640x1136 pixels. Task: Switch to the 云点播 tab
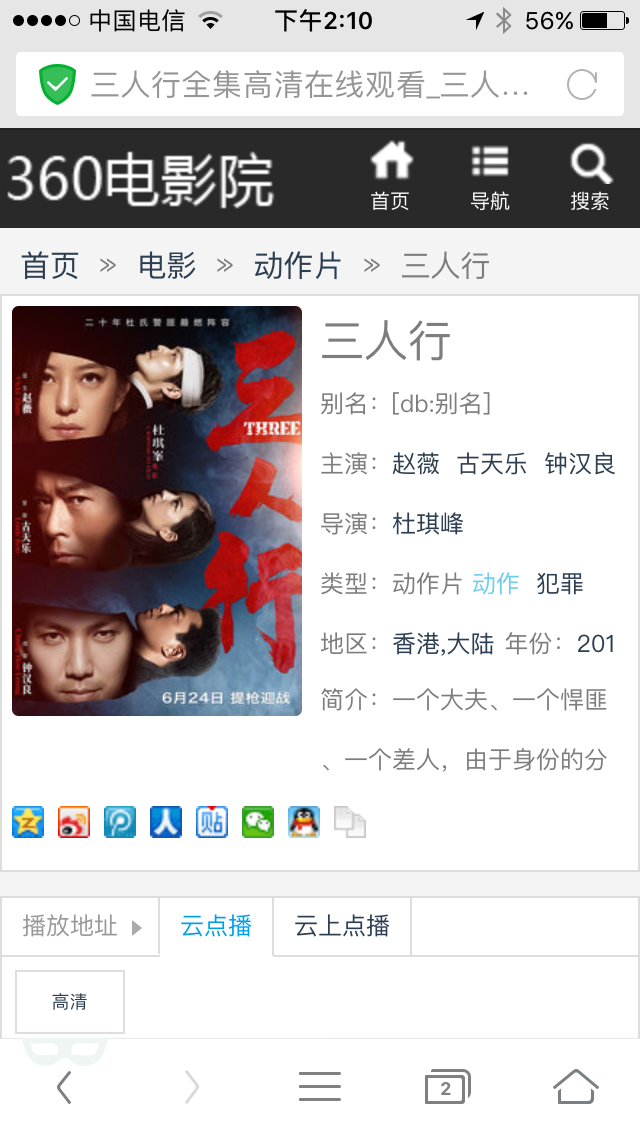[x=216, y=926]
